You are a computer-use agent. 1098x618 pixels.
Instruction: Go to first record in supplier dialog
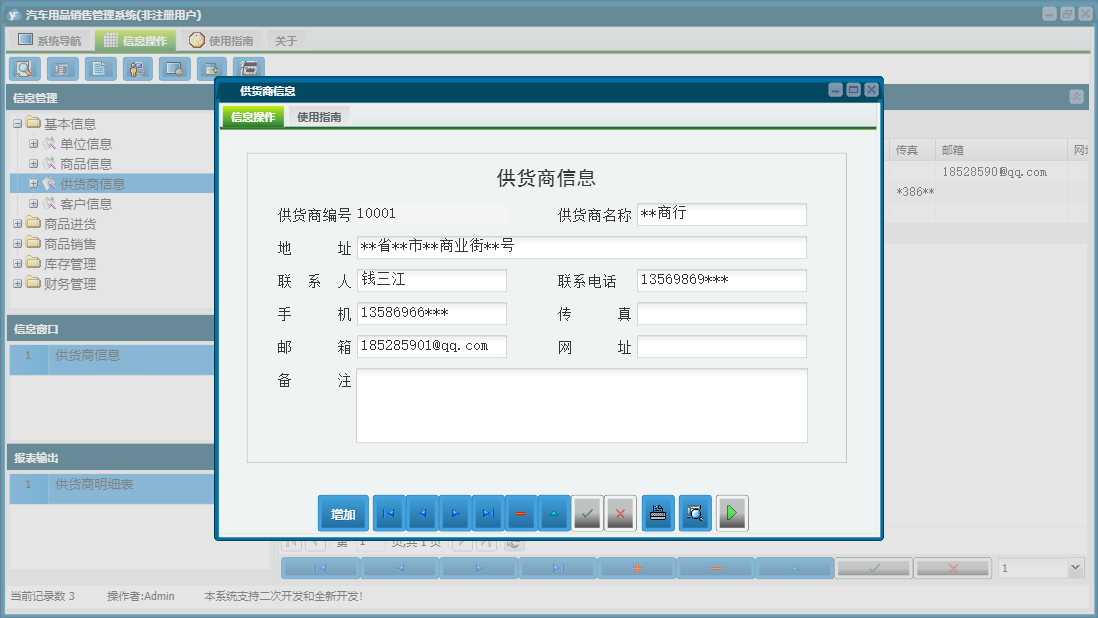(389, 513)
